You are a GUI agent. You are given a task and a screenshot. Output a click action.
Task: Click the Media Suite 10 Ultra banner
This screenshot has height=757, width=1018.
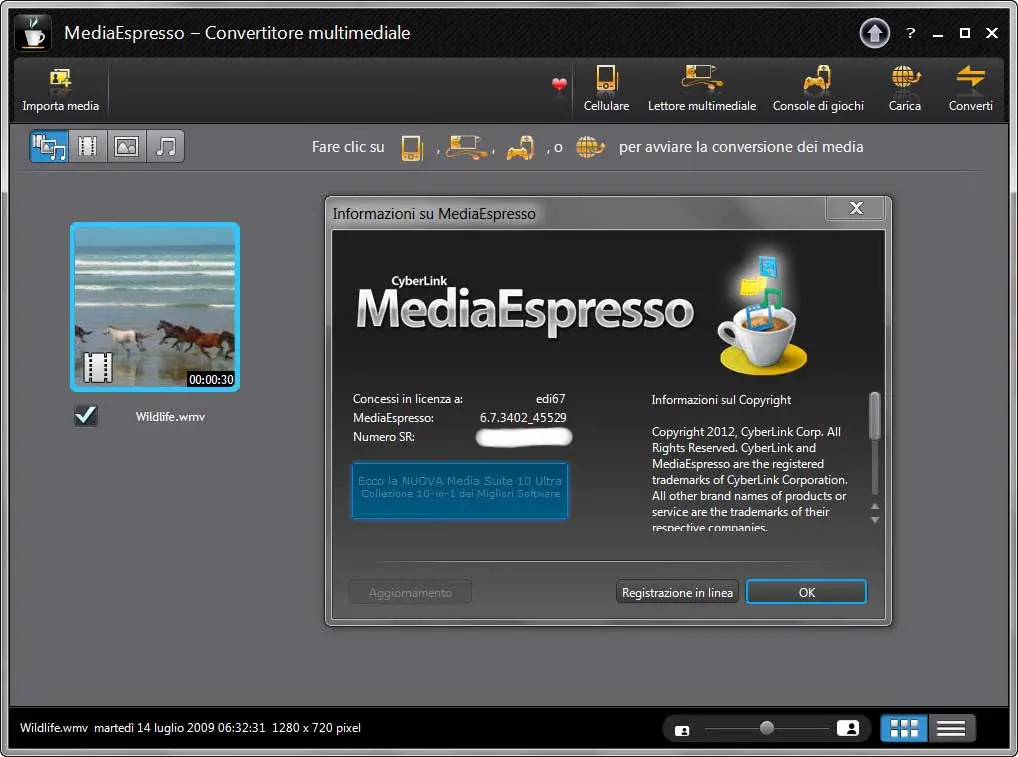click(460, 490)
